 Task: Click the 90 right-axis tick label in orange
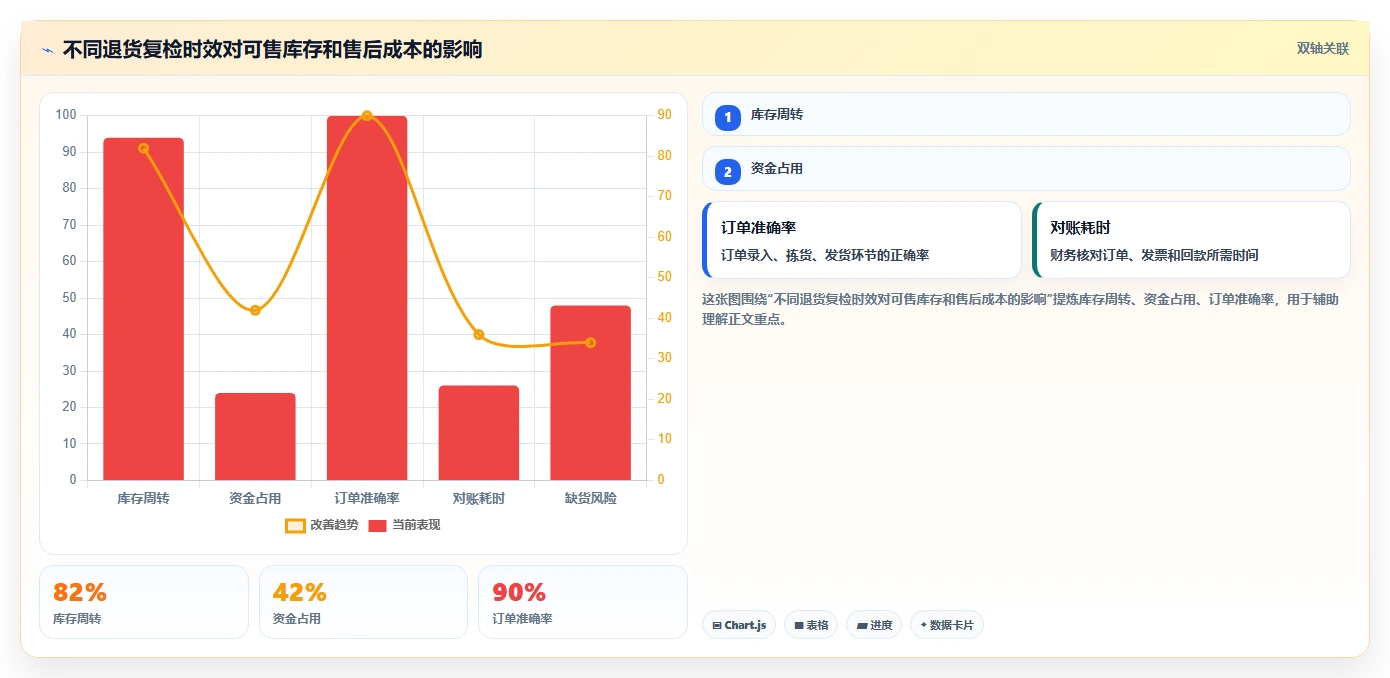pyautogui.click(x=665, y=115)
